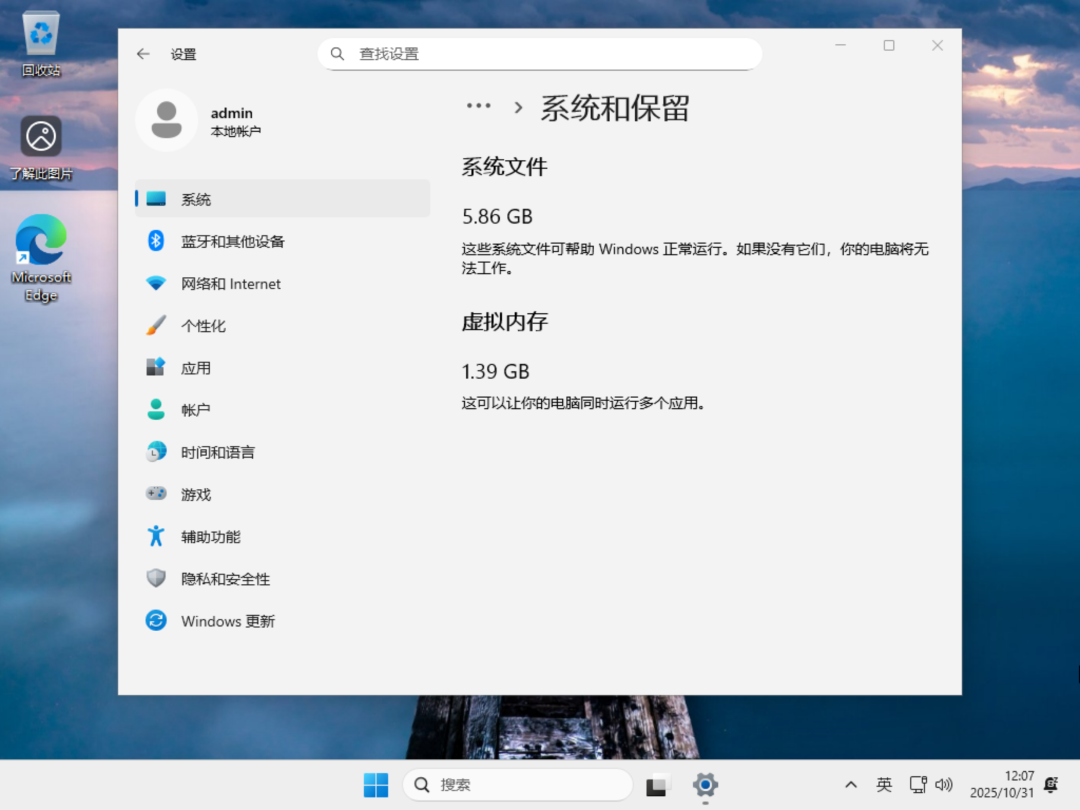The height and width of the screenshot is (810, 1080).
Task: Open the Windows Start button
Action: (376, 785)
